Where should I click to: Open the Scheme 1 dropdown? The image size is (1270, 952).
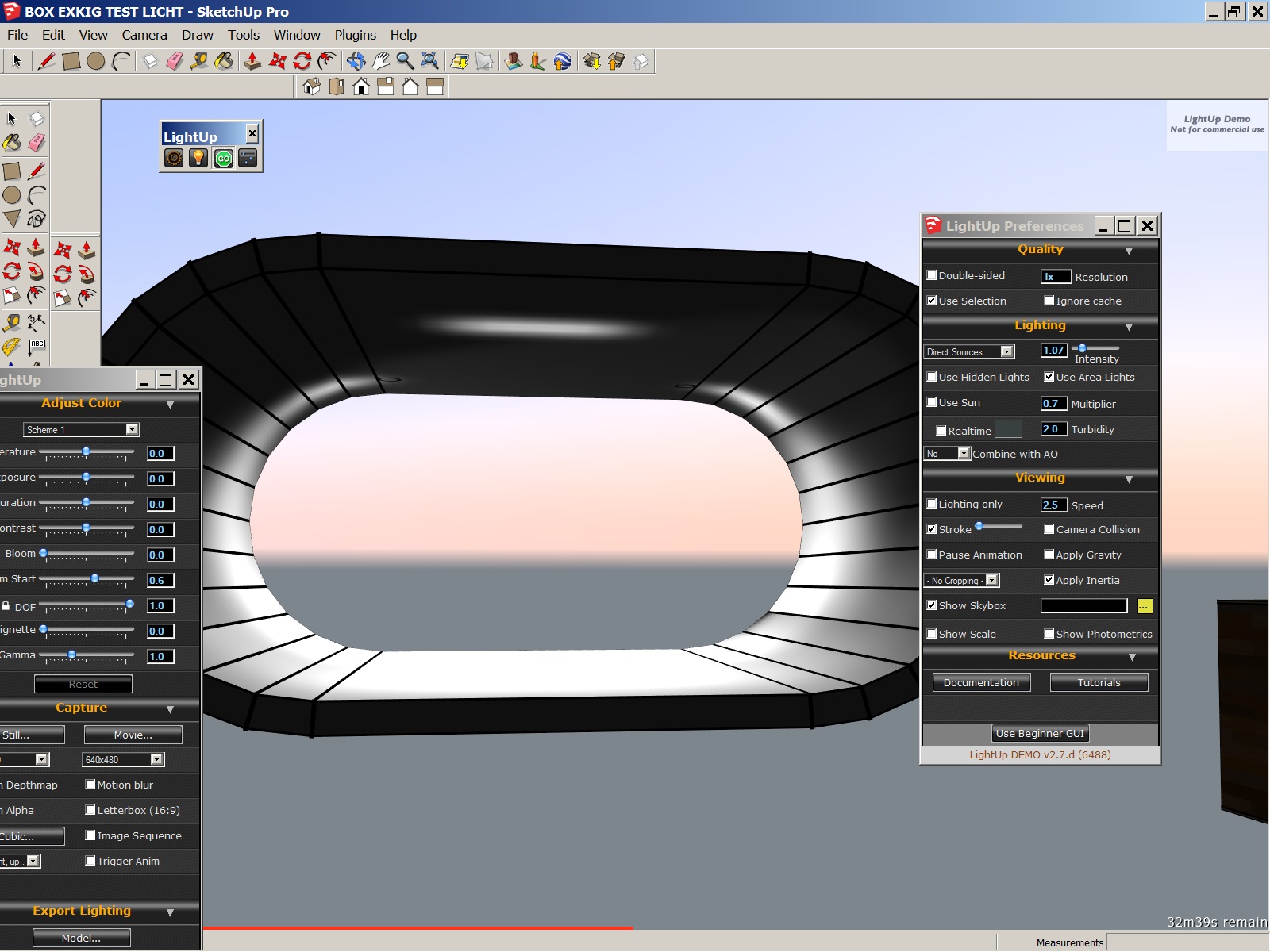[x=81, y=429]
